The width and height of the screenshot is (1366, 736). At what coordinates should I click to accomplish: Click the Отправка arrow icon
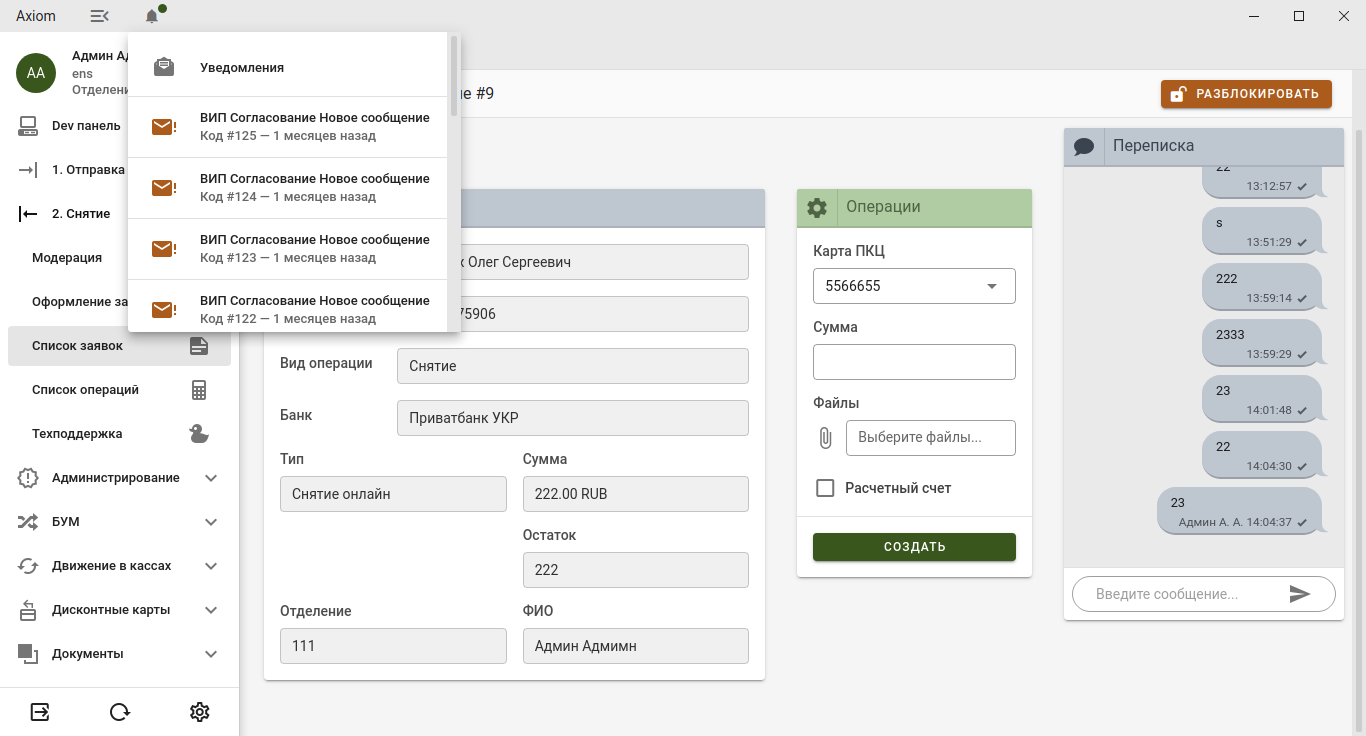[28, 170]
